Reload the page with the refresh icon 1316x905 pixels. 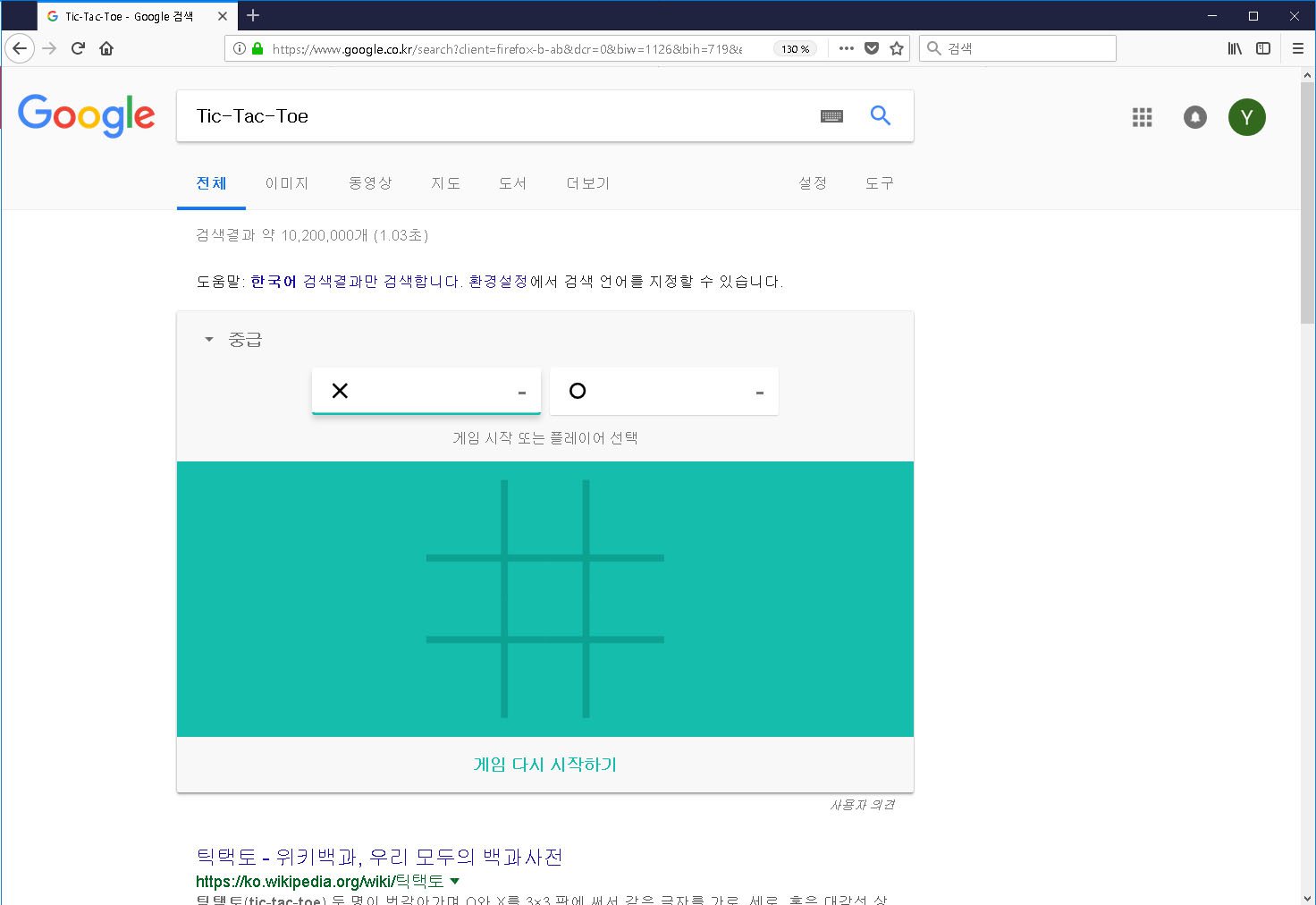[x=78, y=48]
